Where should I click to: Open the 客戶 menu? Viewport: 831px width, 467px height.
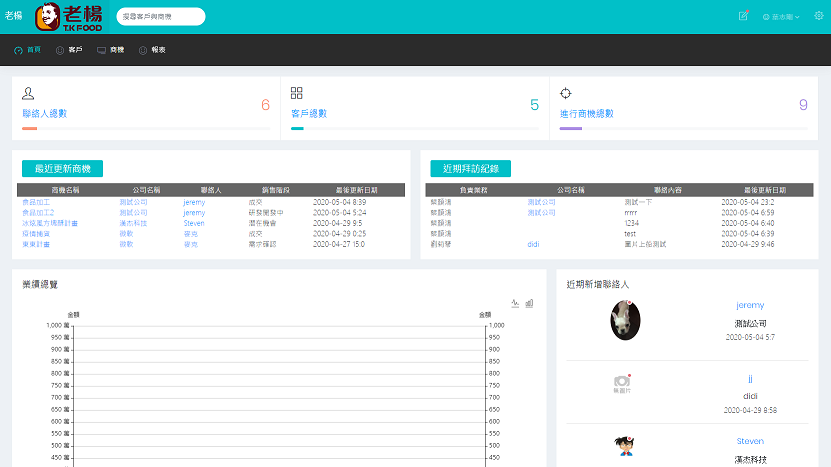[x=69, y=49]
